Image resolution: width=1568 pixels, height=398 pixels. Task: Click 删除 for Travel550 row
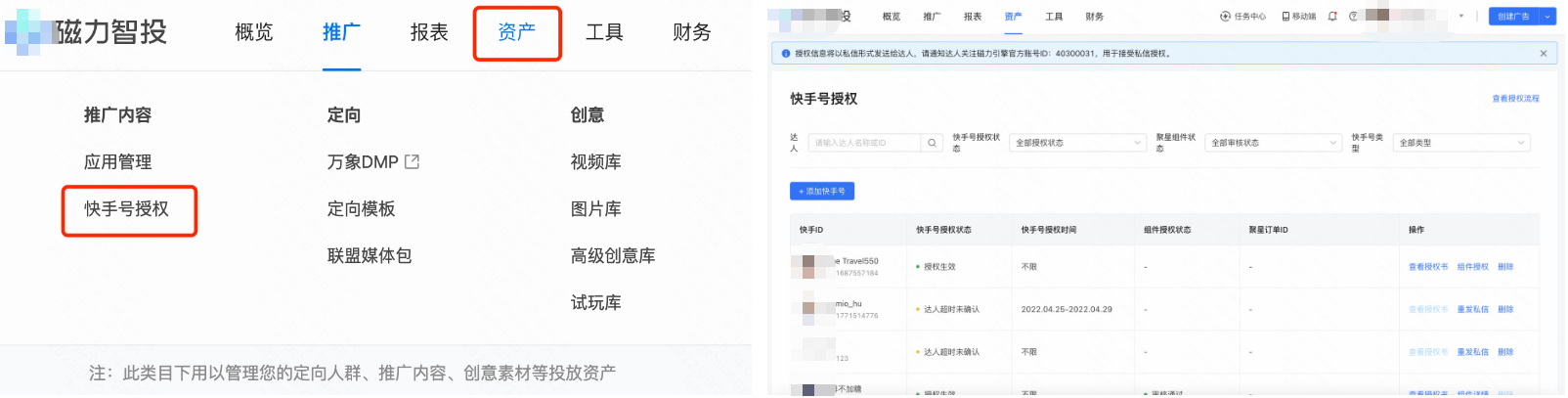(1505, 267)
